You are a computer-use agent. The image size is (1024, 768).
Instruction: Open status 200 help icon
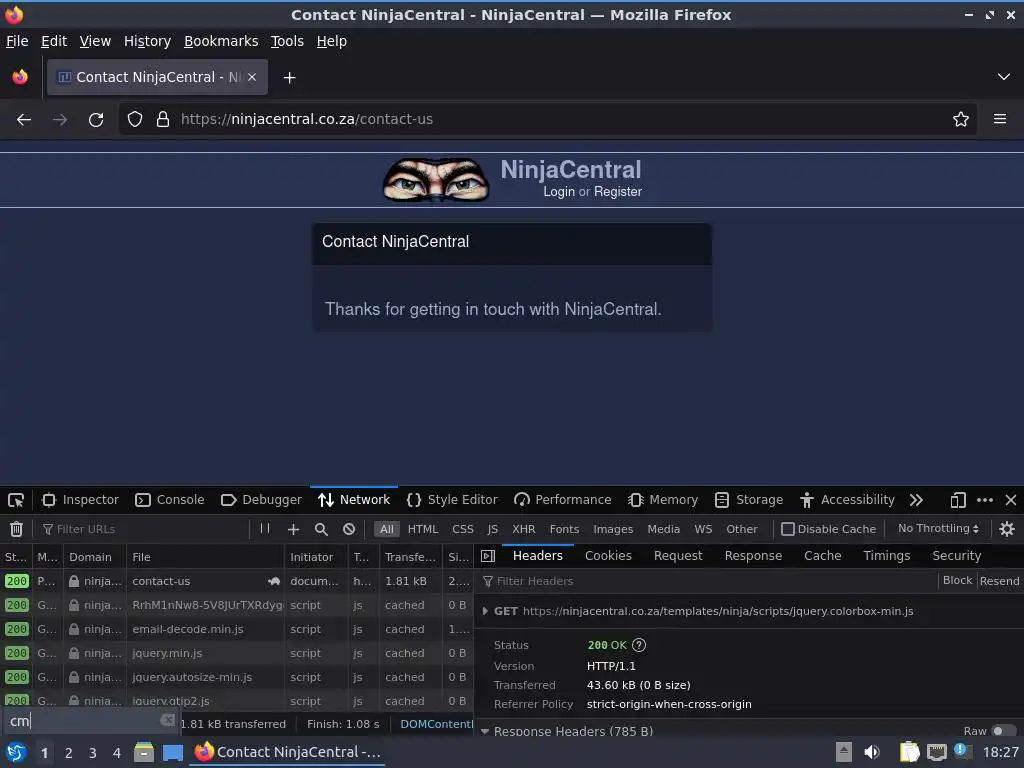tap(639, 645)
